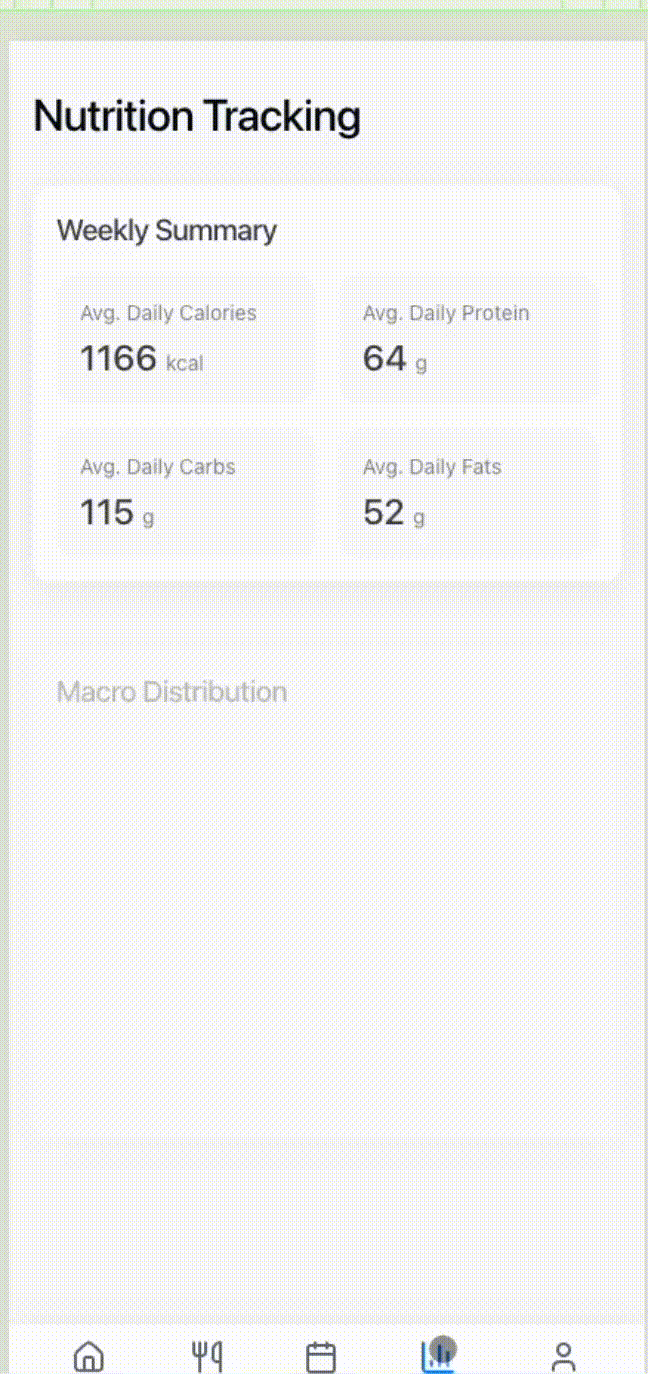Tap the Macro Distribution section title
The image size is (648, 1374).
(x=172, y=691)
